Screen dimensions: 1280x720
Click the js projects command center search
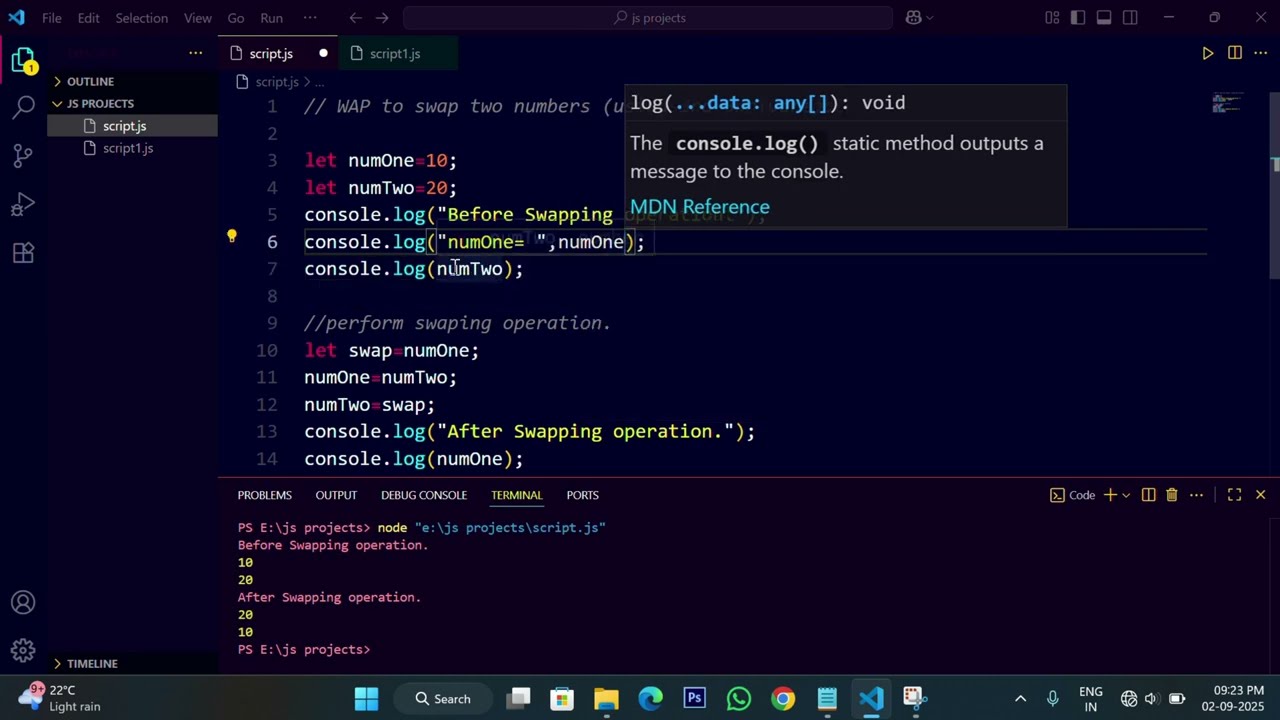point(648,18)
